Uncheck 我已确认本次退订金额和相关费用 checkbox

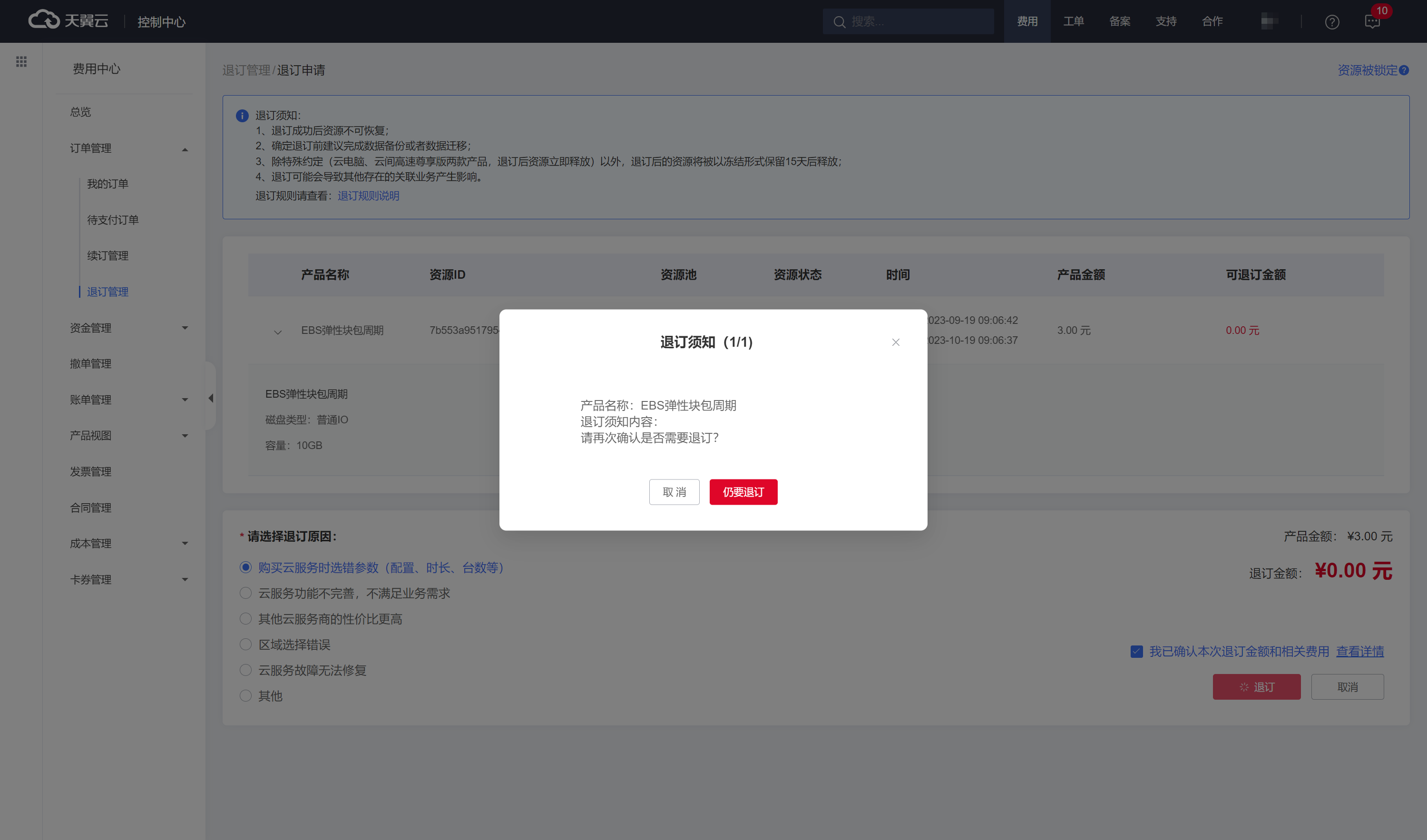(1136, 651)
